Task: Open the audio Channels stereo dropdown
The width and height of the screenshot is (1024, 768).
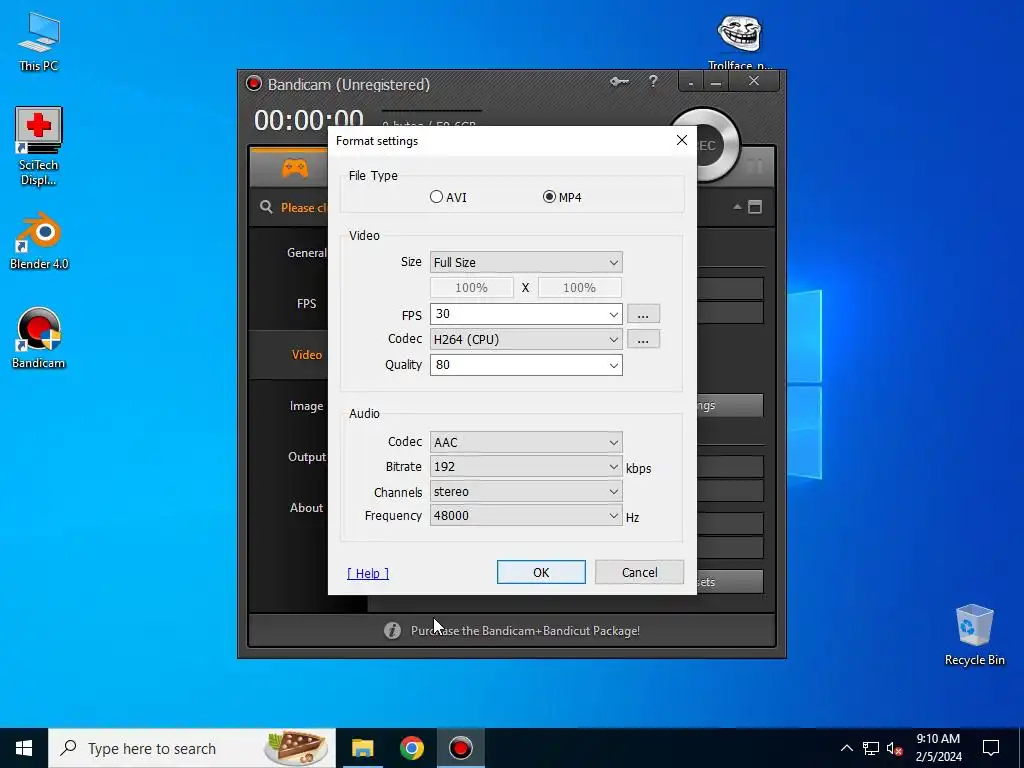Action: coord(526,491)
